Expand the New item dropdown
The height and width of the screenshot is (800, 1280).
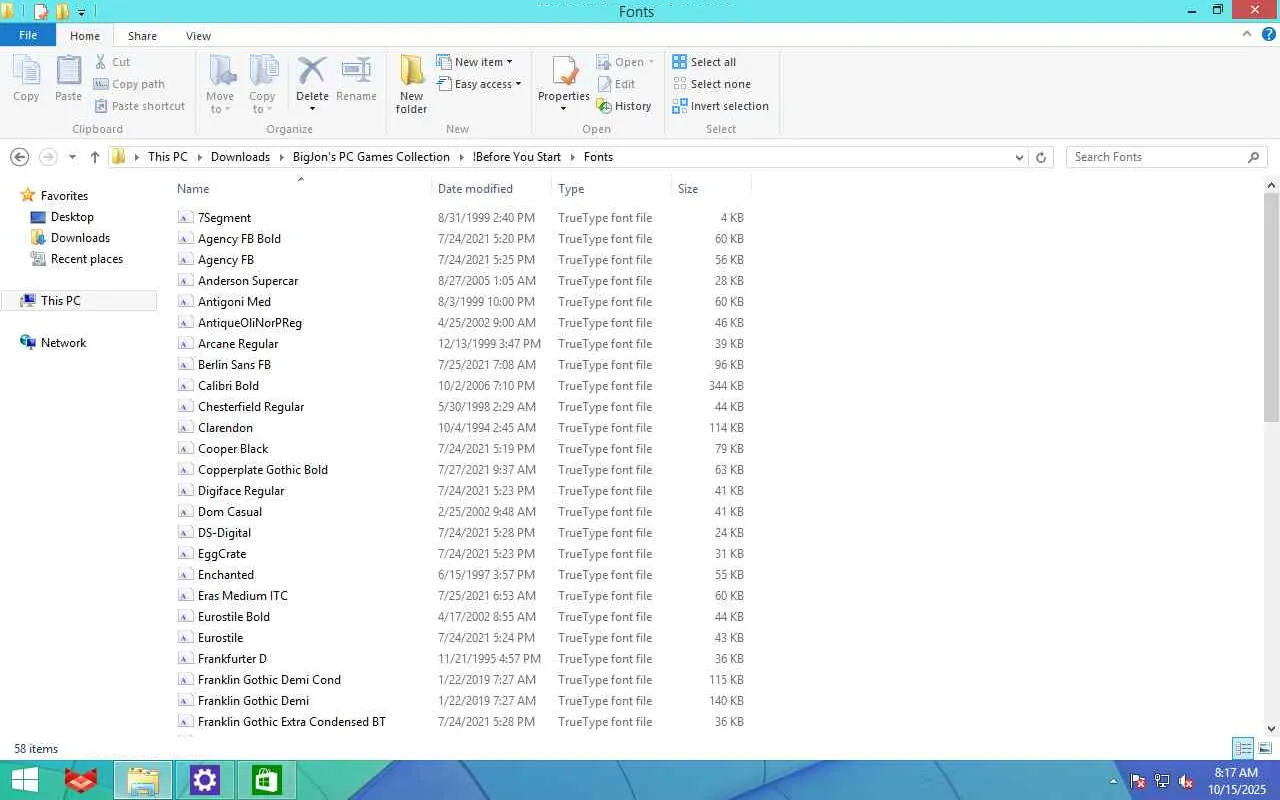click(475, 62)
